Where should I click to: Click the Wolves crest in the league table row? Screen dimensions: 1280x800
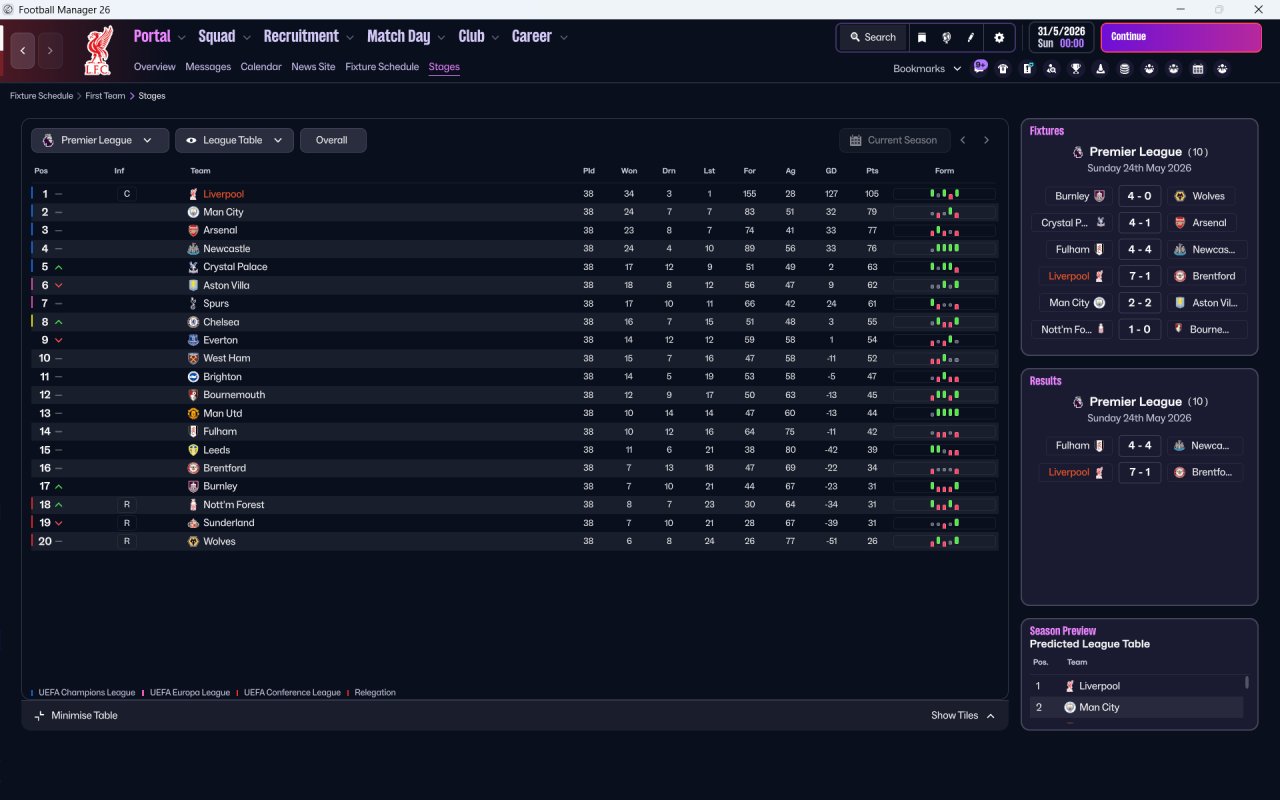click(193, 541)
